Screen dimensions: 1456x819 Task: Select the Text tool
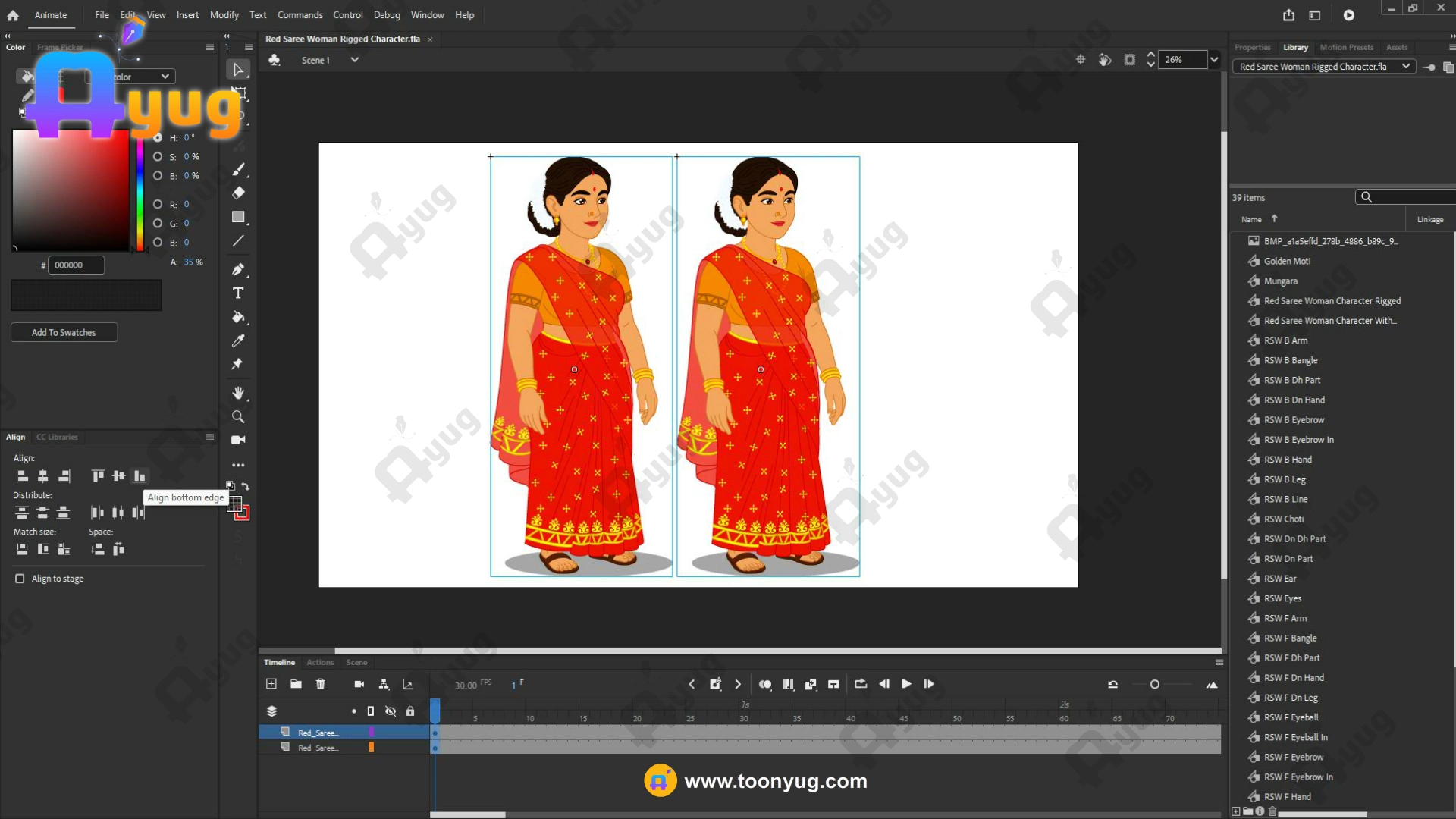click(x=238, y=293)
